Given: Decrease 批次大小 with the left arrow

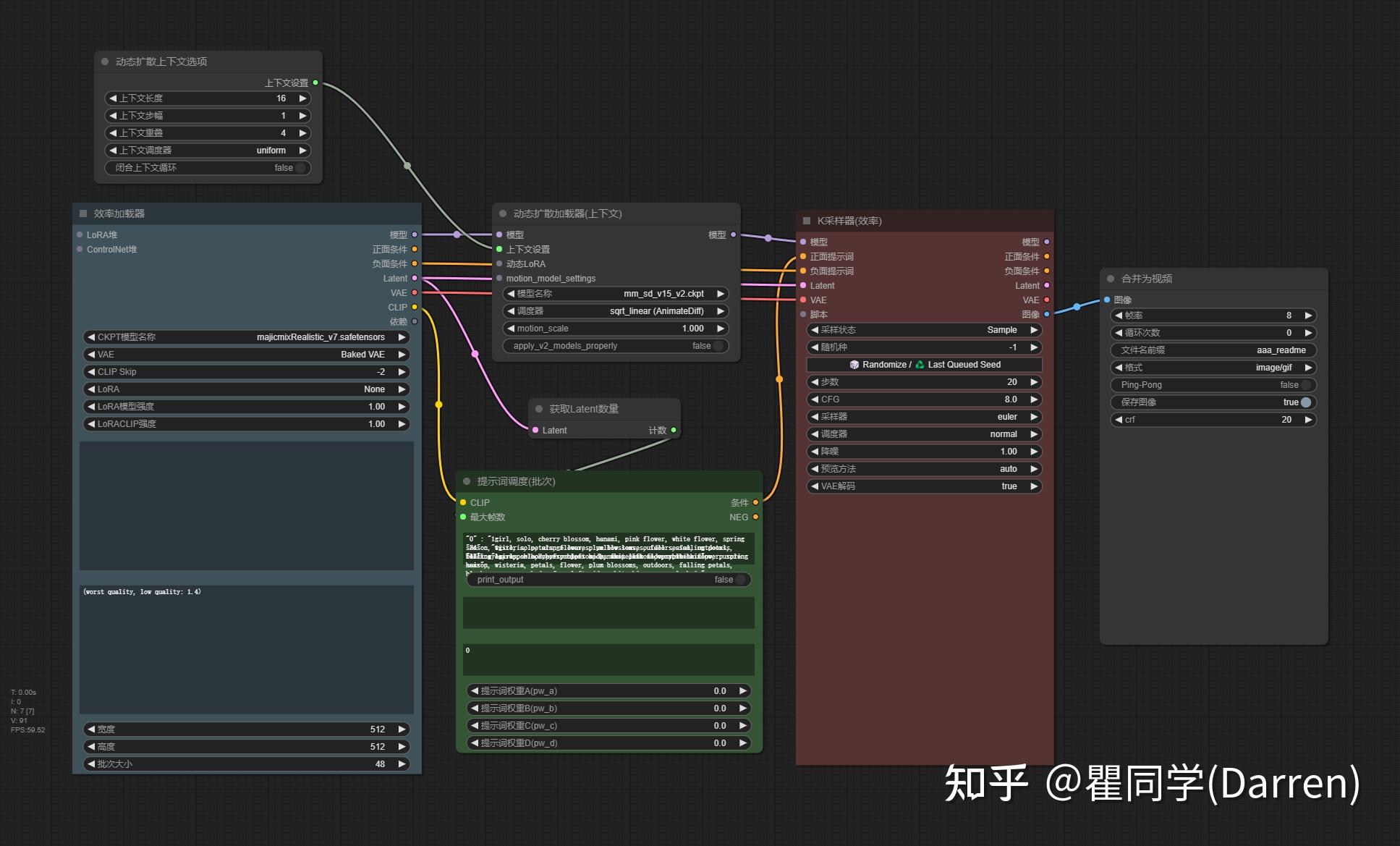Looking at the screenshot, I should click(91, 764).
